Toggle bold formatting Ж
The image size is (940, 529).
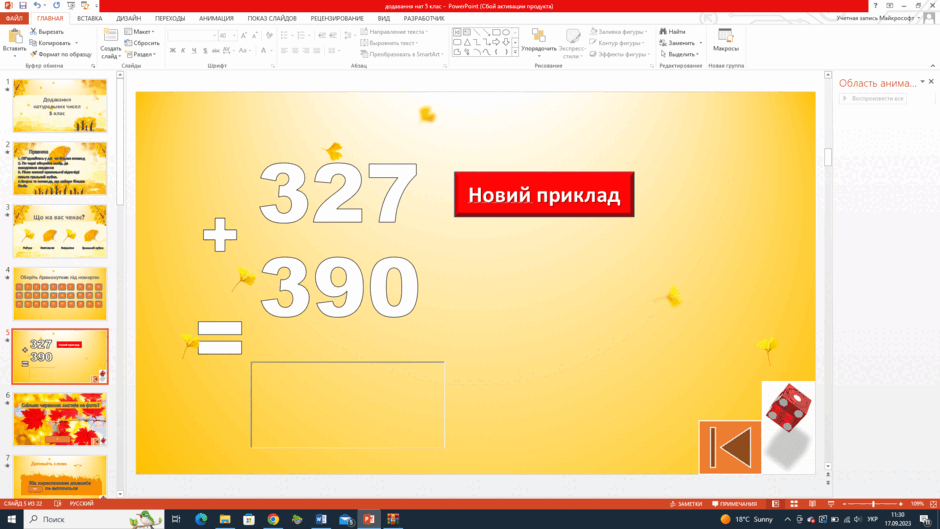[173, 50]
